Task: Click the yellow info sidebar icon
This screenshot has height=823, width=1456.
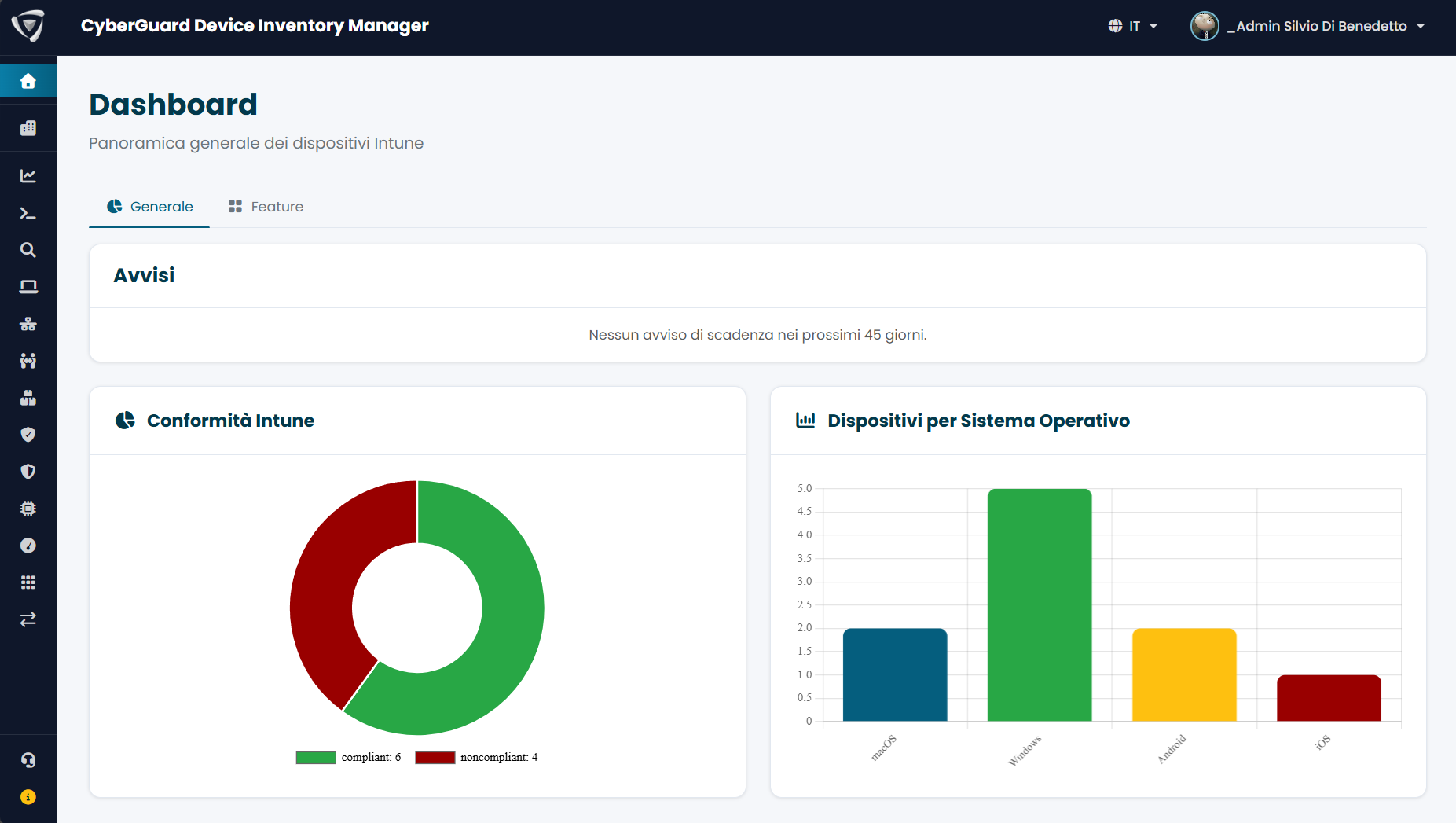Action: 28,797
